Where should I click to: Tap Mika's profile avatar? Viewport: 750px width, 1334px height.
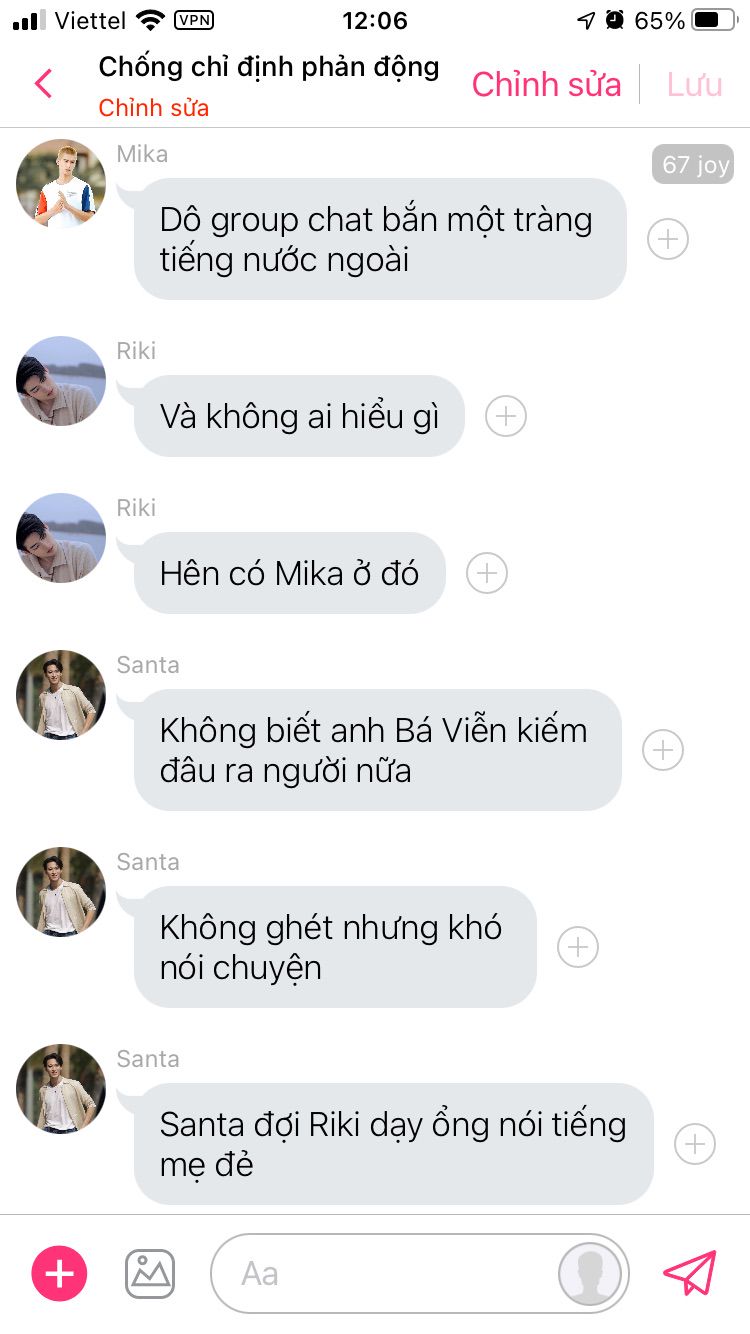click(61, 184)
